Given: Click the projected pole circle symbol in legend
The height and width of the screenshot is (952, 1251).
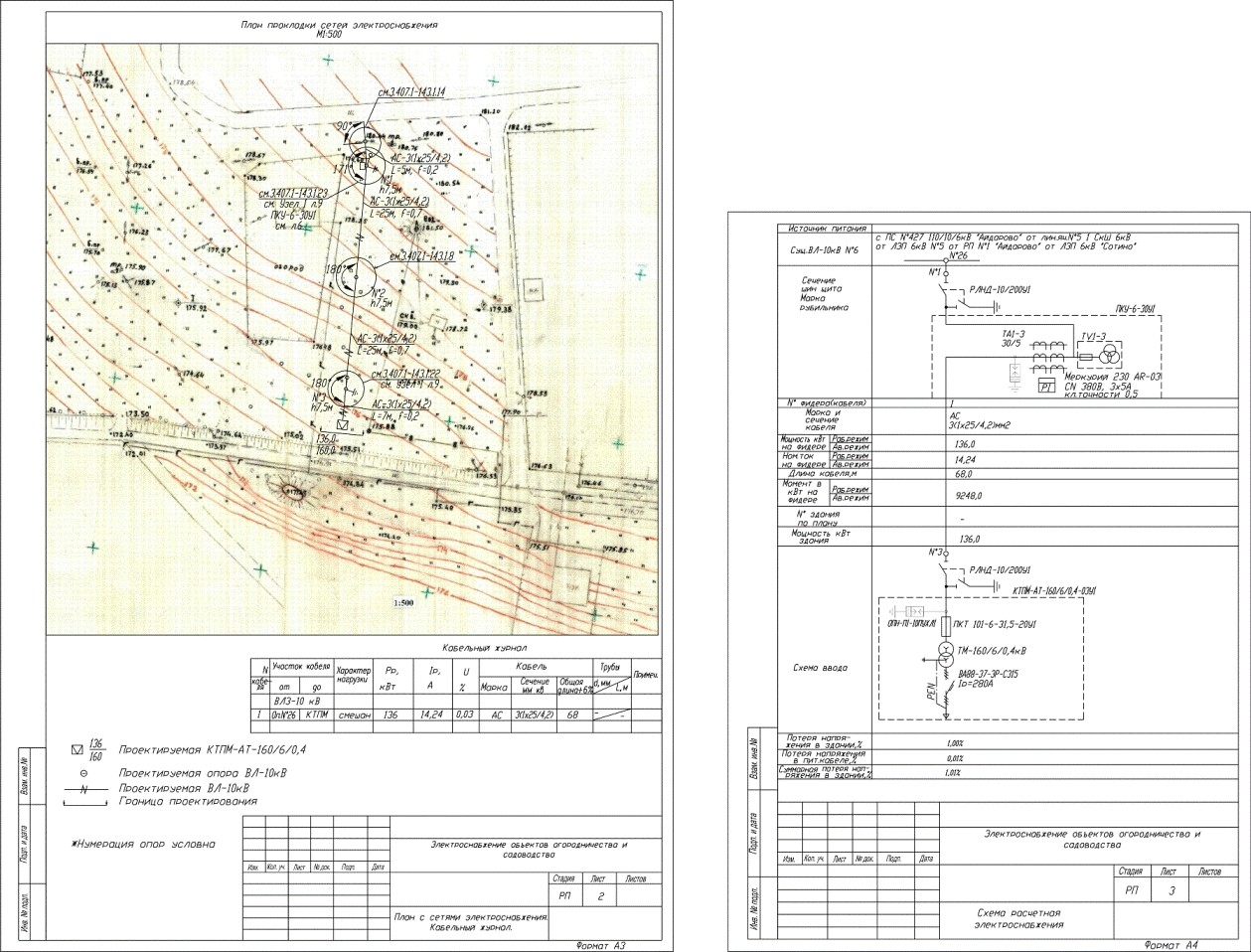Looking at the screenshot, I should [83, 772].
